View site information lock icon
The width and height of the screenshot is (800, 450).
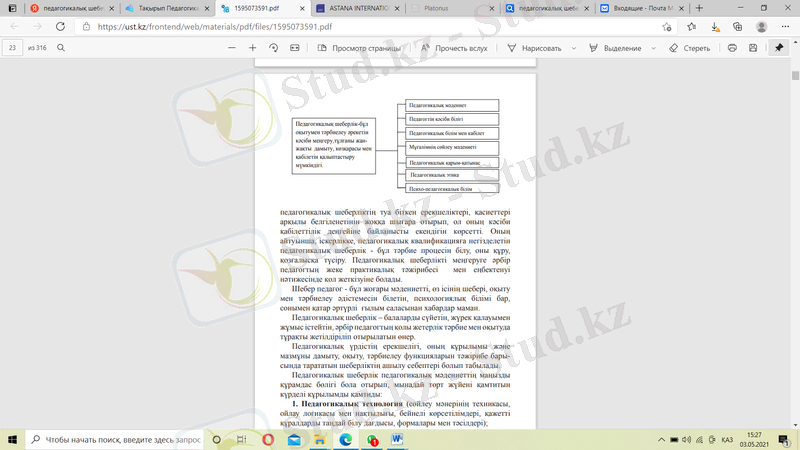pos(86,27)
